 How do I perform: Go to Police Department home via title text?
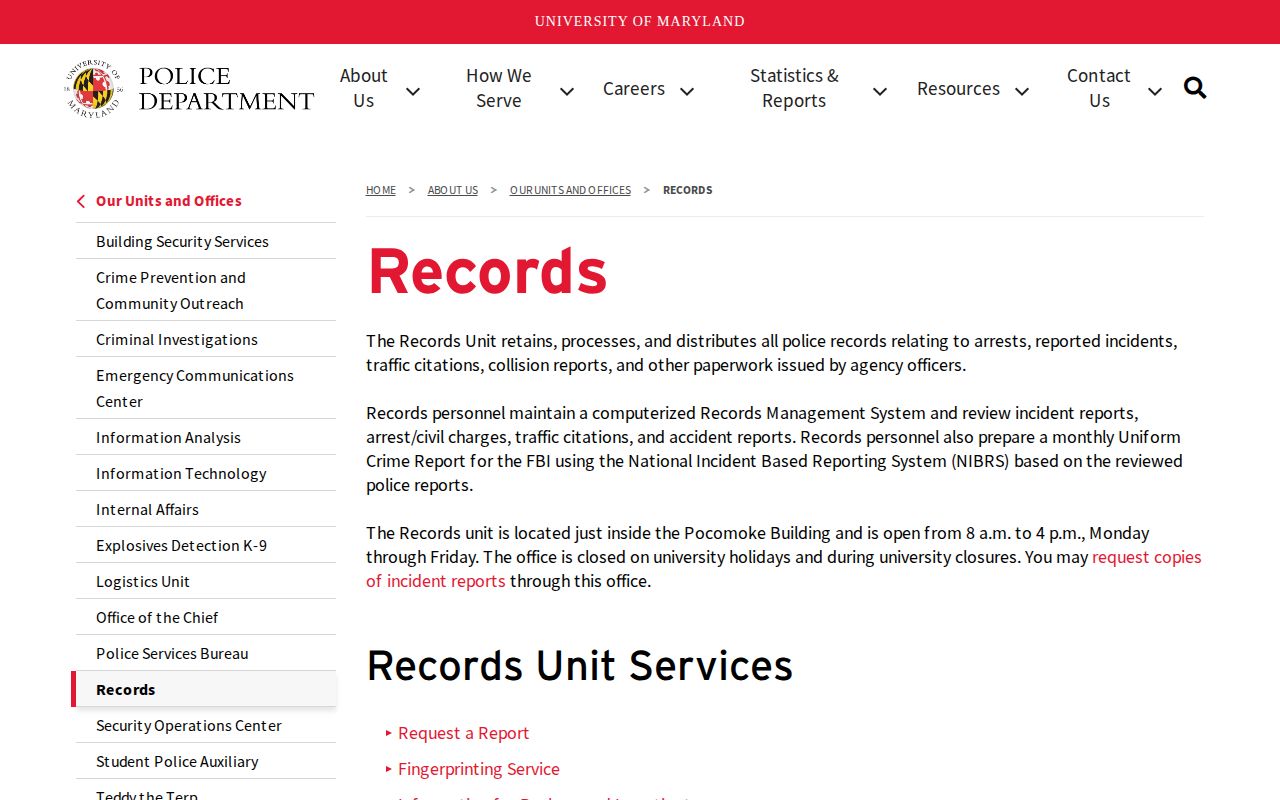[x=226, y=89]
